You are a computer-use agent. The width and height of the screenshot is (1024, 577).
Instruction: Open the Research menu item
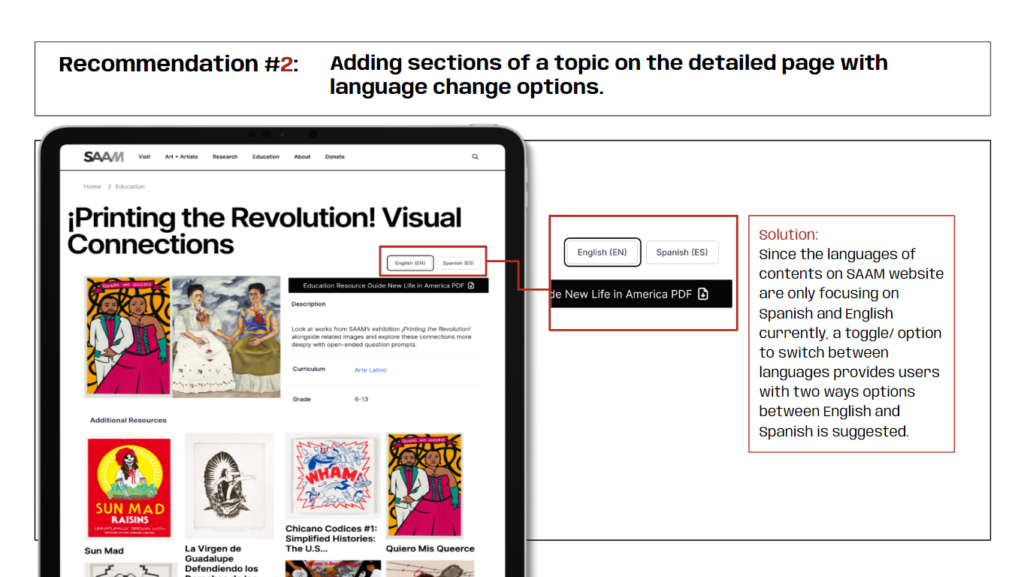point(225,157)
